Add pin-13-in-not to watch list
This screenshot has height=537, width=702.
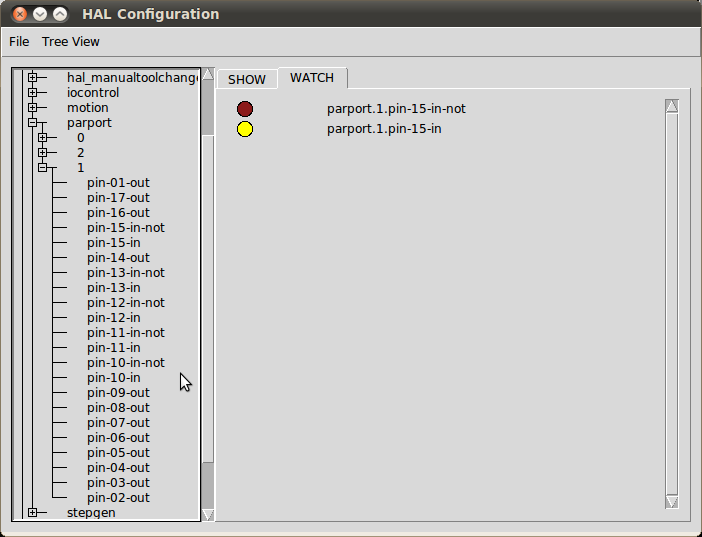pyautogui.click(x=125, y=273)
